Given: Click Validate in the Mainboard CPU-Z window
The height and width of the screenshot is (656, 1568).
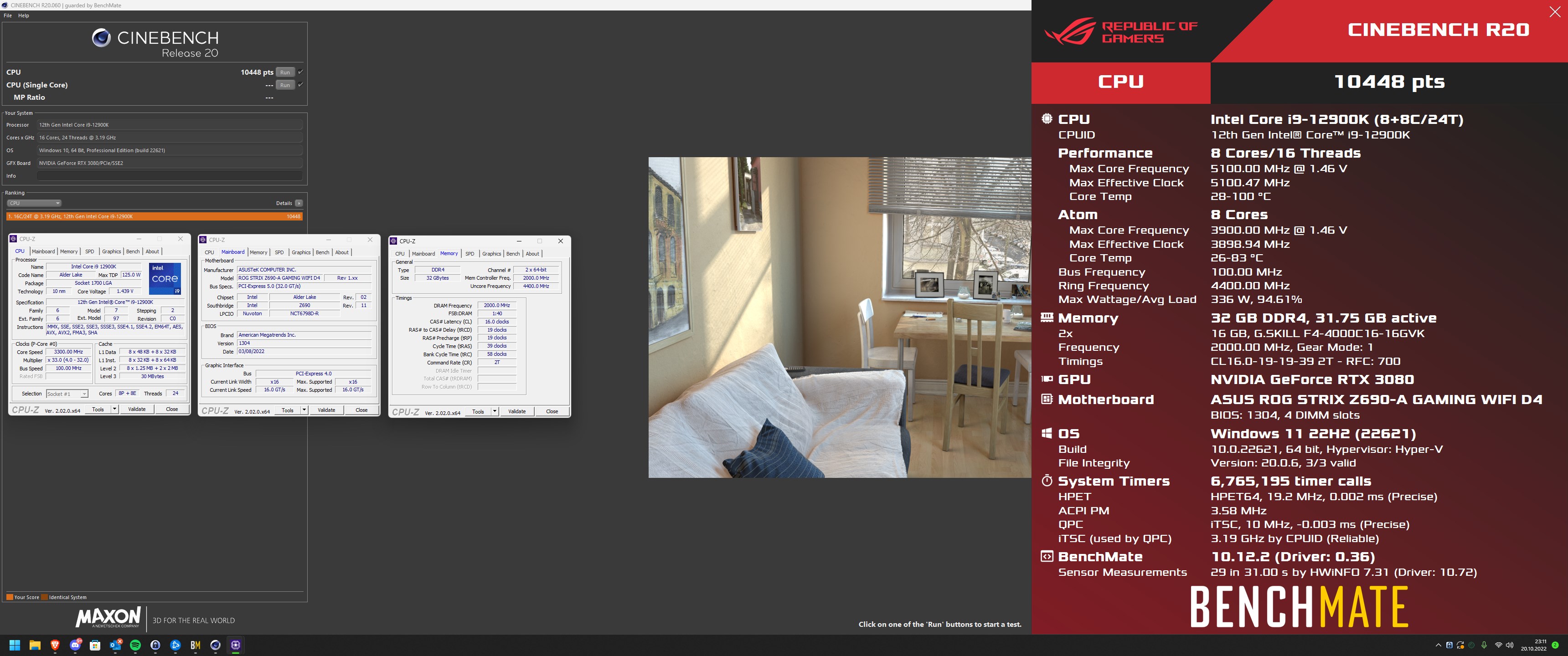Looking at the screenshot, I should pyautogui.click(x=326, y=410).
